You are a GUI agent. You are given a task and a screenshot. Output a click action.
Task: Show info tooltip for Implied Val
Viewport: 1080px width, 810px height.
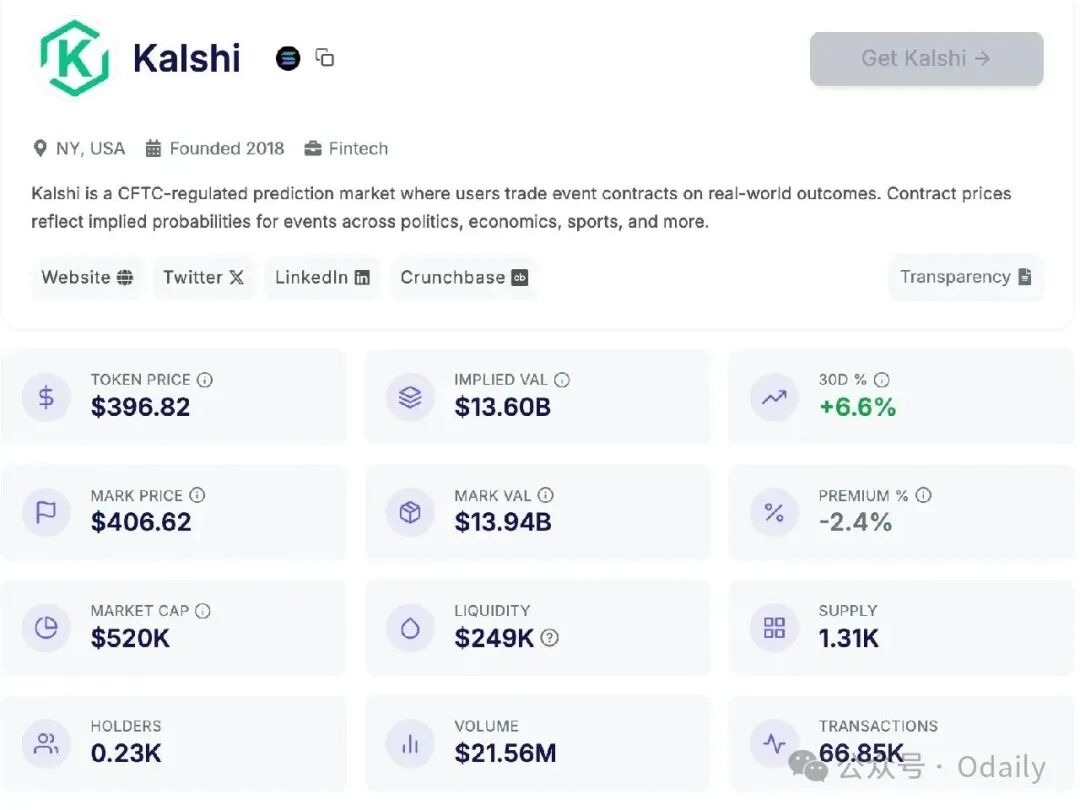click(562, 380)
